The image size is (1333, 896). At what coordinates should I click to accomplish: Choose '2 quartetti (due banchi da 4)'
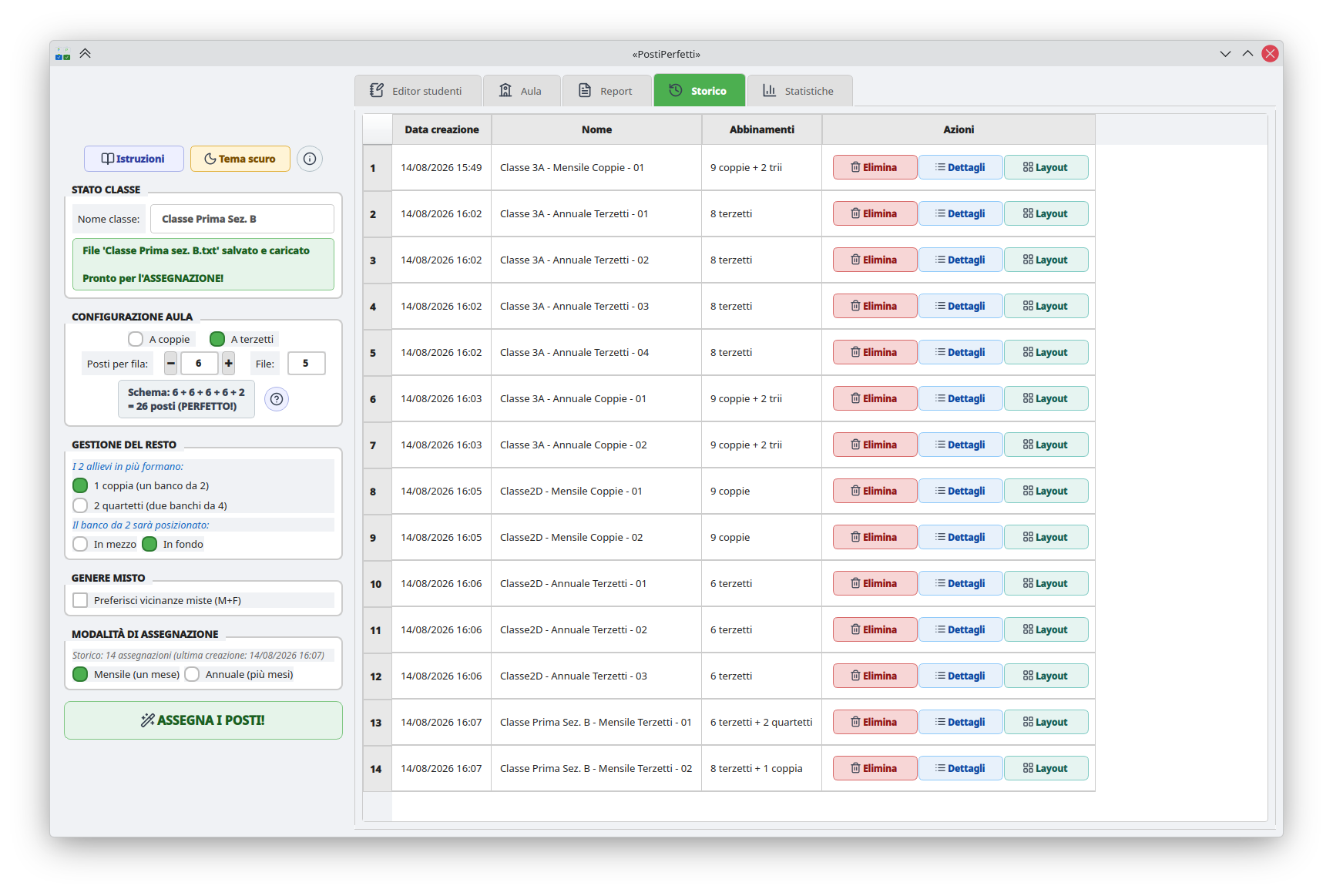tap(80, 505)
